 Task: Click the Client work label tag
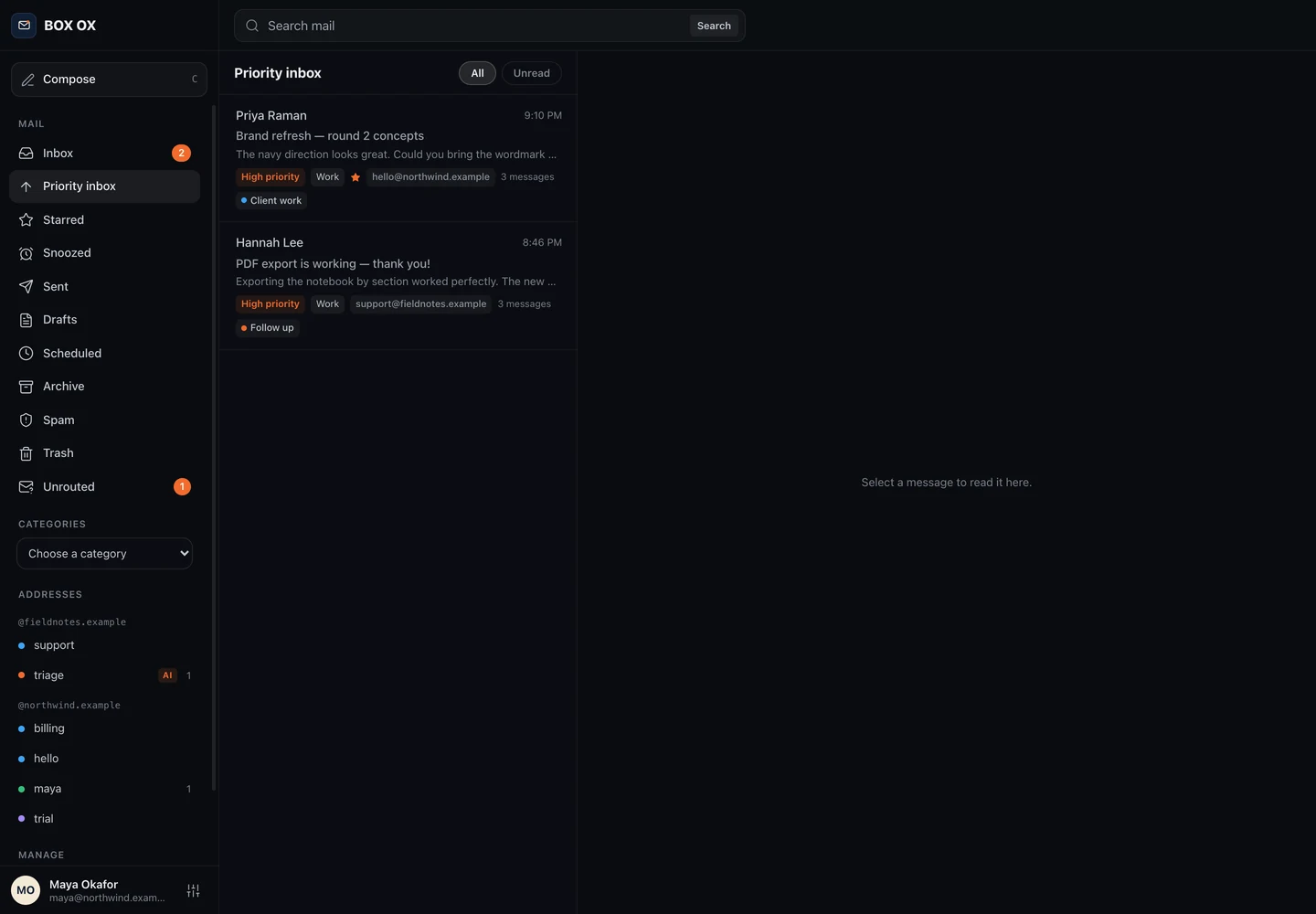coord(271,201)
